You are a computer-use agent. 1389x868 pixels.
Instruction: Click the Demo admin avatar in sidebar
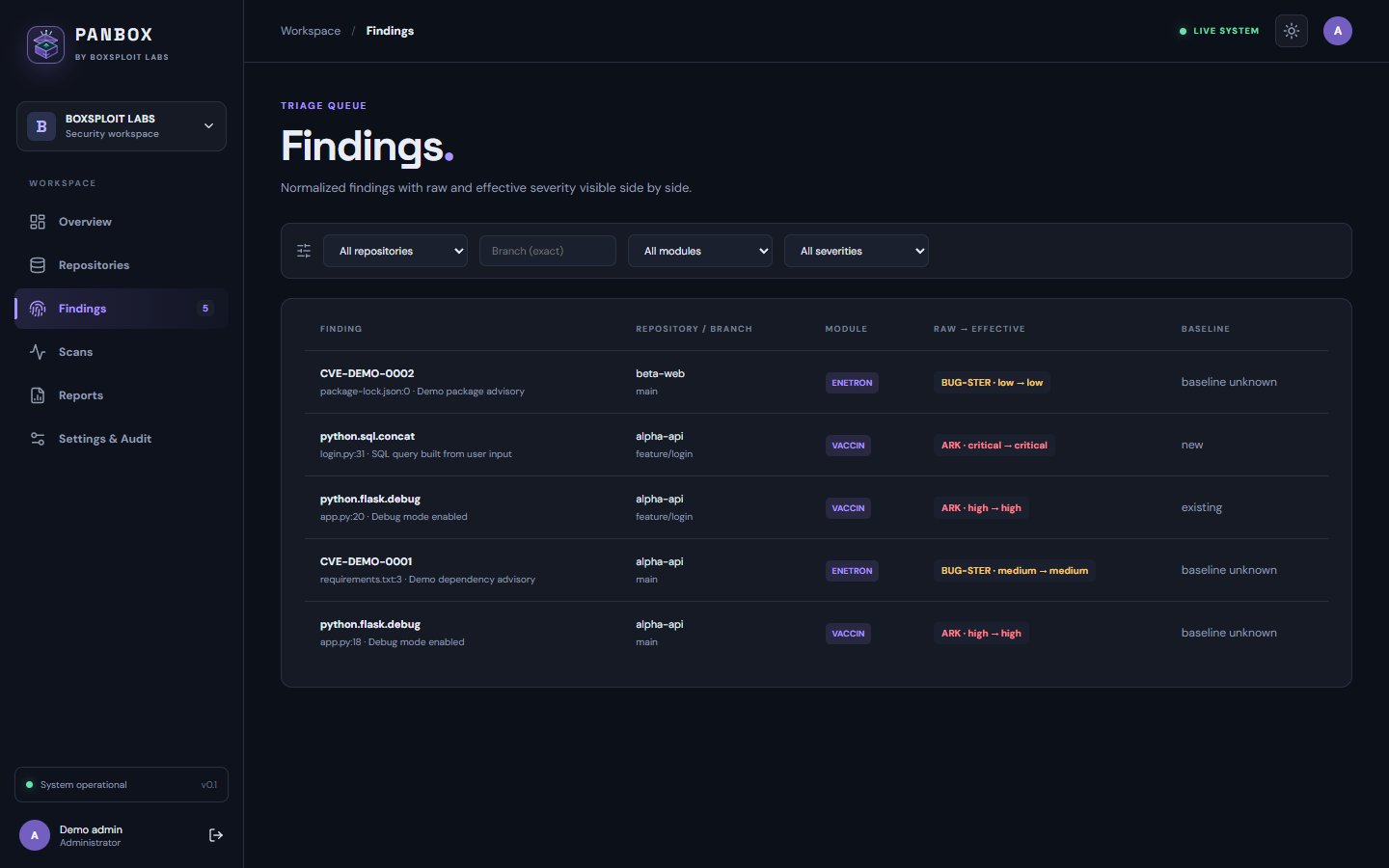[35, 835]
